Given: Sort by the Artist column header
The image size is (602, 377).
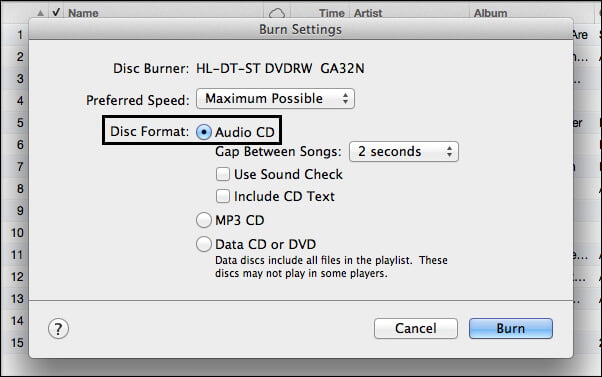Looking at the screenshot, I should (368, 13).
